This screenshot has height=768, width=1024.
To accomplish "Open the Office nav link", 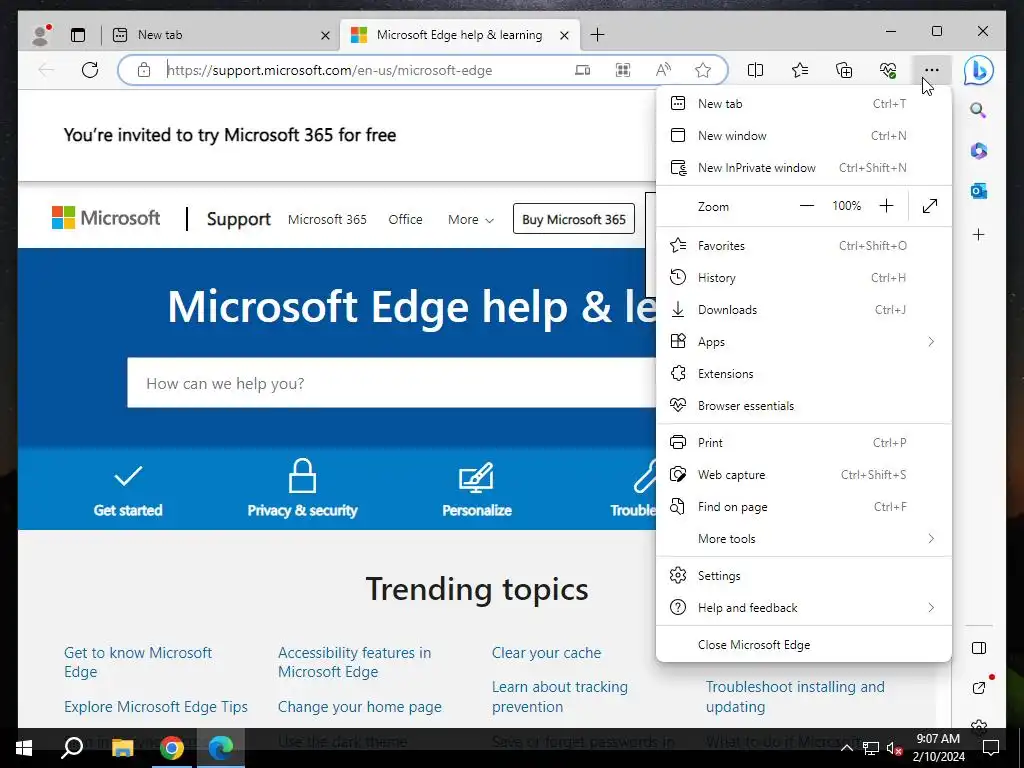I will pos(405,219).
